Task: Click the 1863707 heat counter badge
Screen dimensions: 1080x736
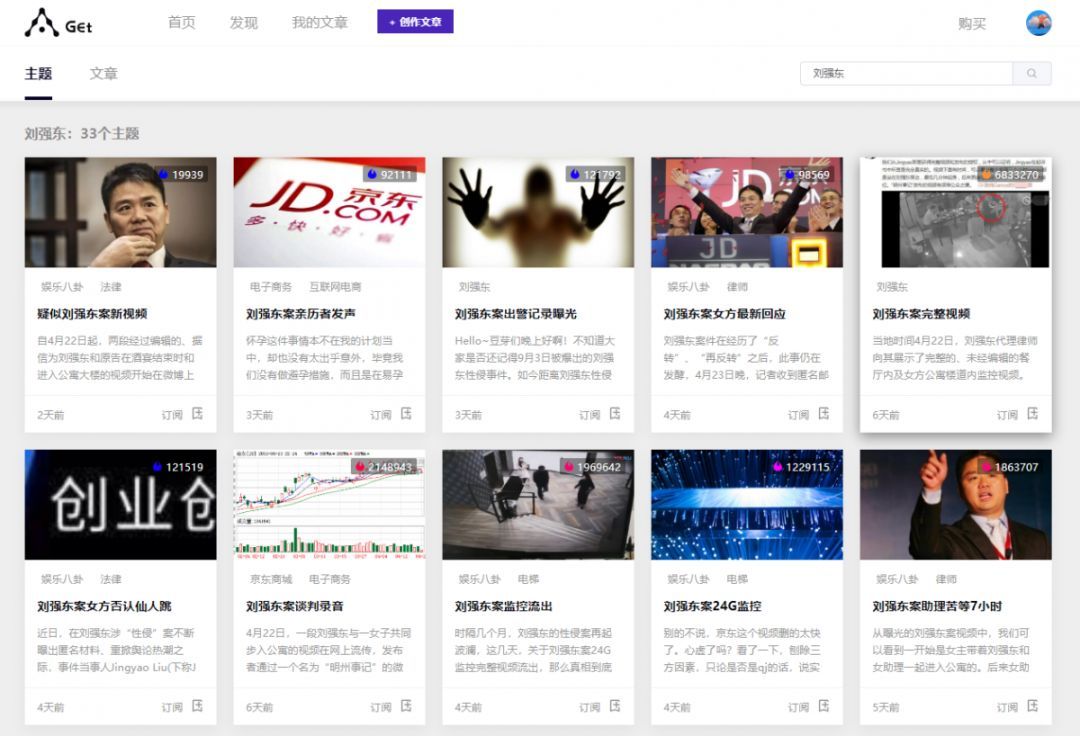Action: tap(1010, 467)
